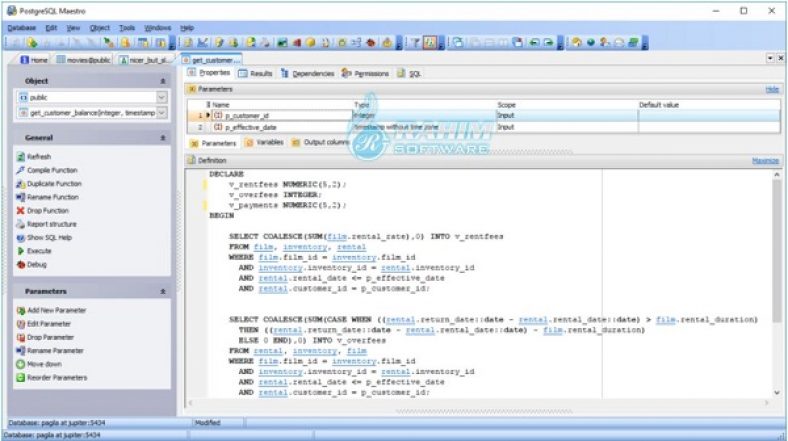Click the green Execute arrow icon

[21, 251]
